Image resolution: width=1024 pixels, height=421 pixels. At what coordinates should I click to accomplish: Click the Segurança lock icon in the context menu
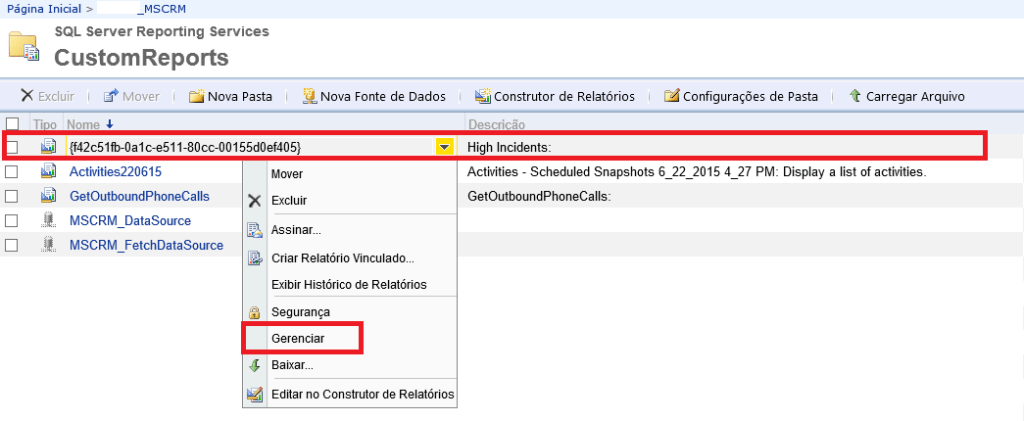254,313
